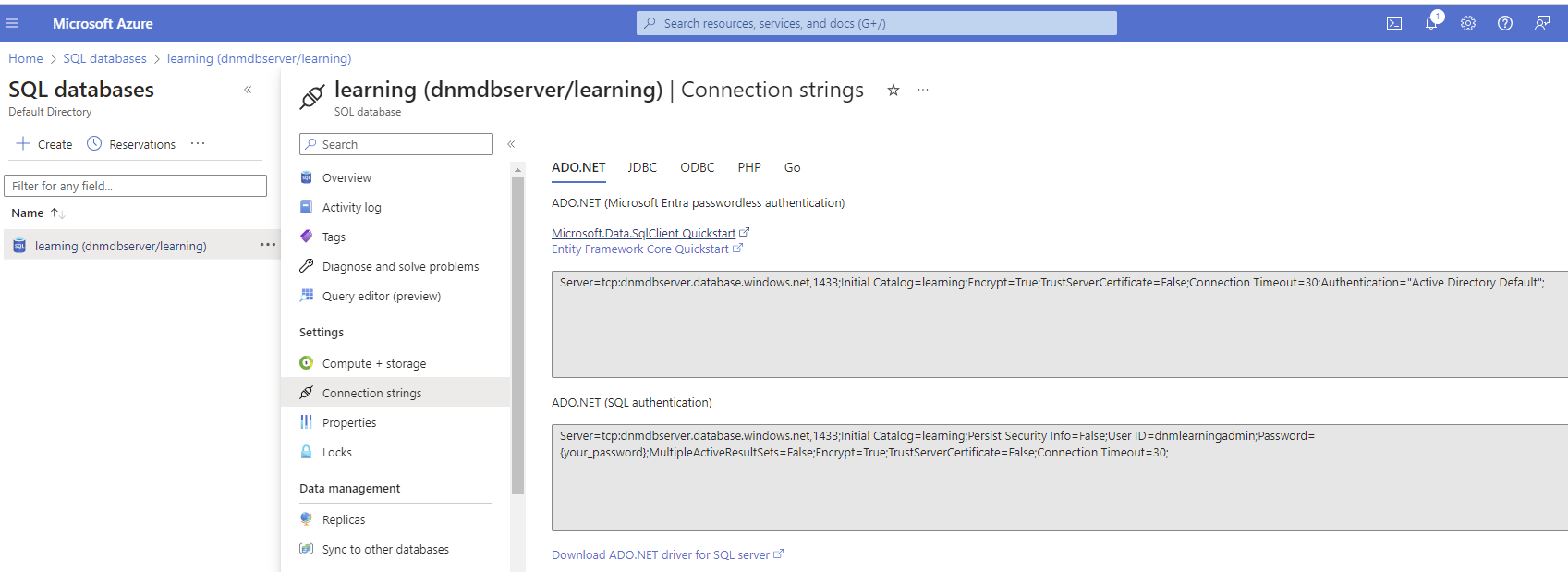
Task: Go to Home breadcrumb
Action: pyautogui.click(x=26, y=58)
